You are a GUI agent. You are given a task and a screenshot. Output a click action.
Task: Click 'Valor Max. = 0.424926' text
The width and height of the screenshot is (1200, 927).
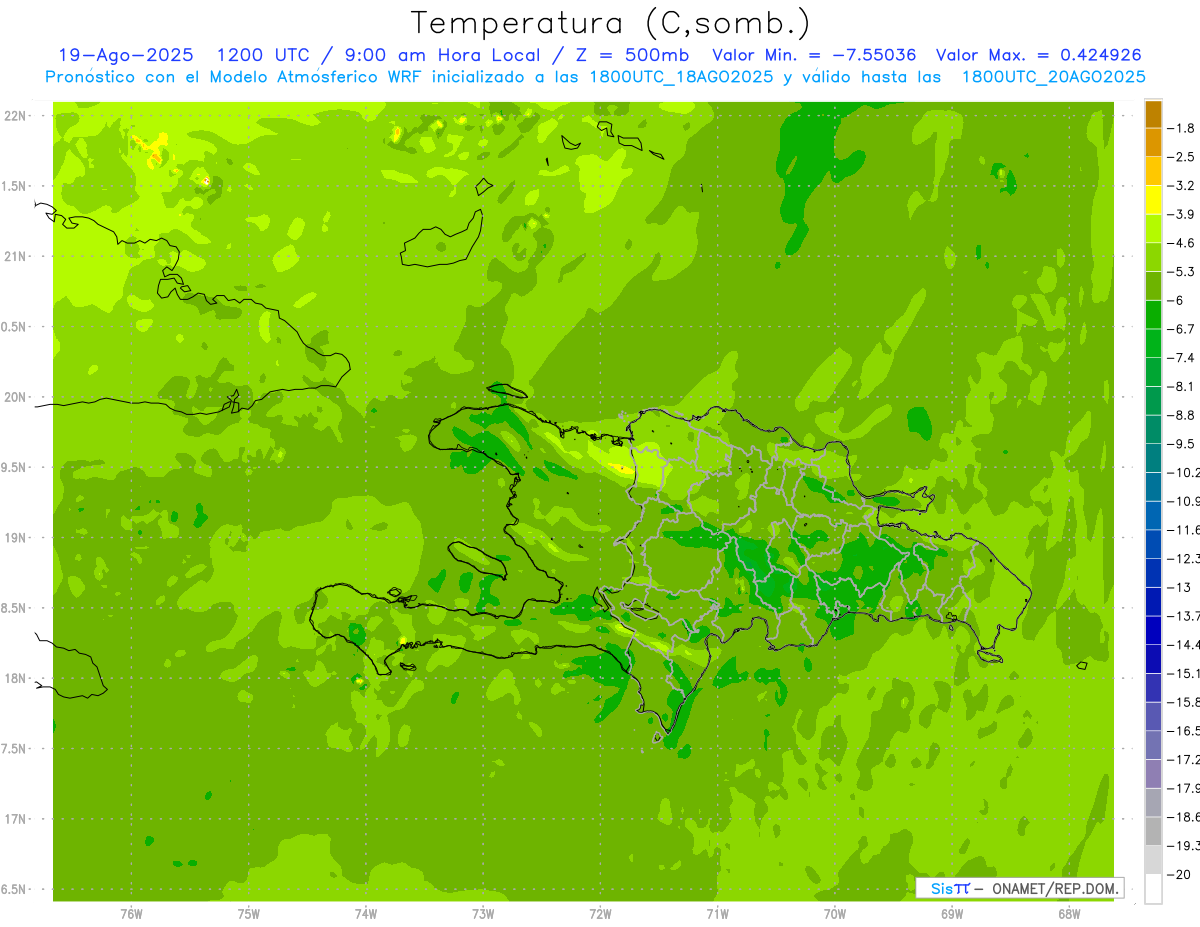pyautogui.click(x=1038, y=56)
